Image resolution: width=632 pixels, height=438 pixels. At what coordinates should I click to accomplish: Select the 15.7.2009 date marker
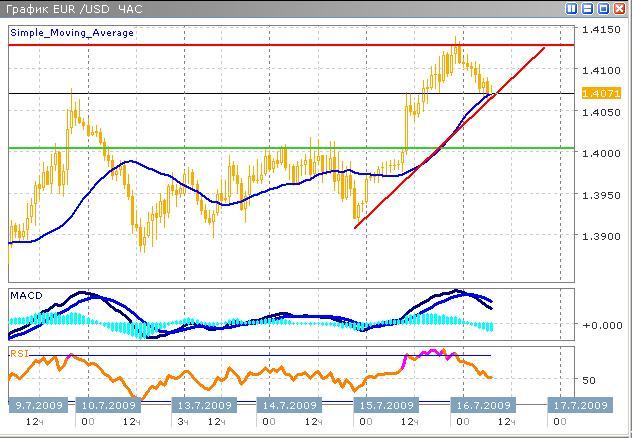(385, 406)
